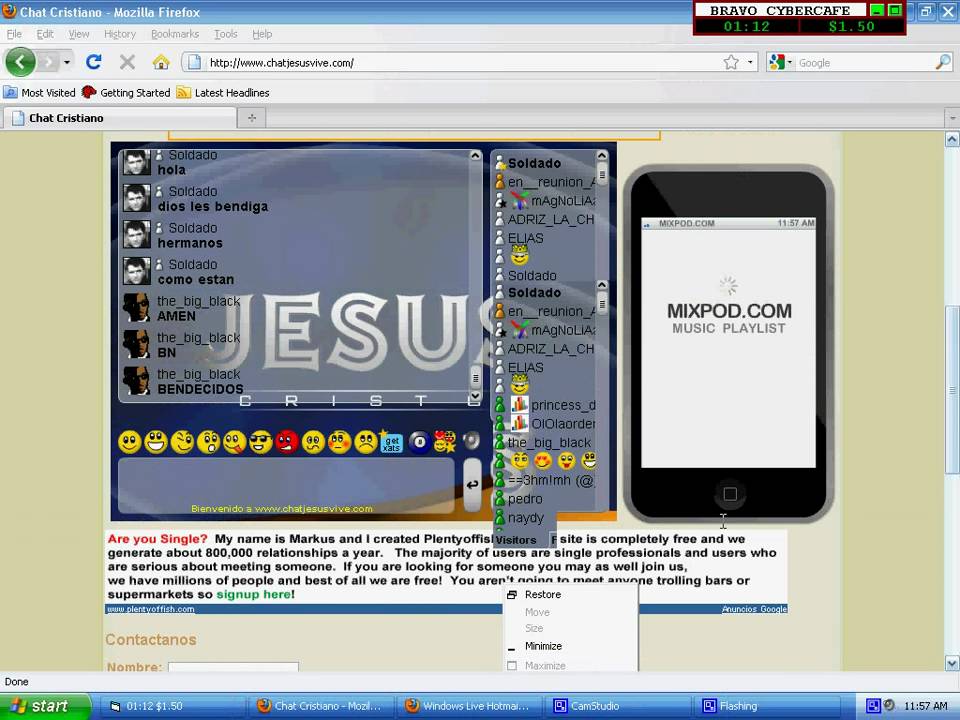
Task: Open the back/forward history dropdown arrow
Action: tap(67, 62)
